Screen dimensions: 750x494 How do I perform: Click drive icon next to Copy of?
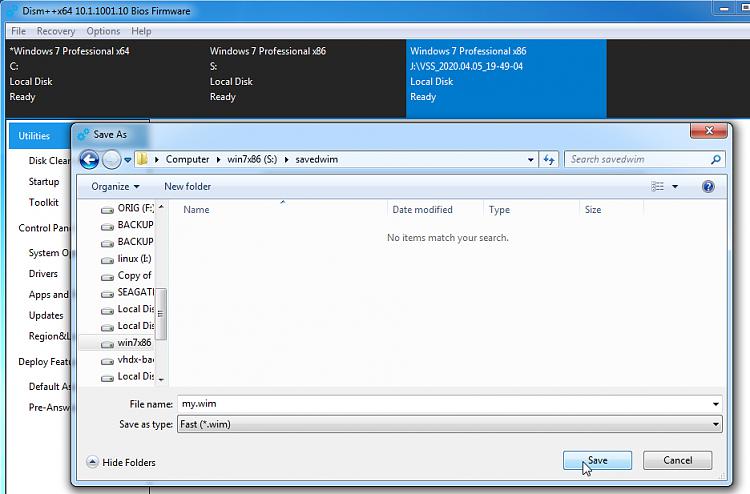(x=107, y=277)
